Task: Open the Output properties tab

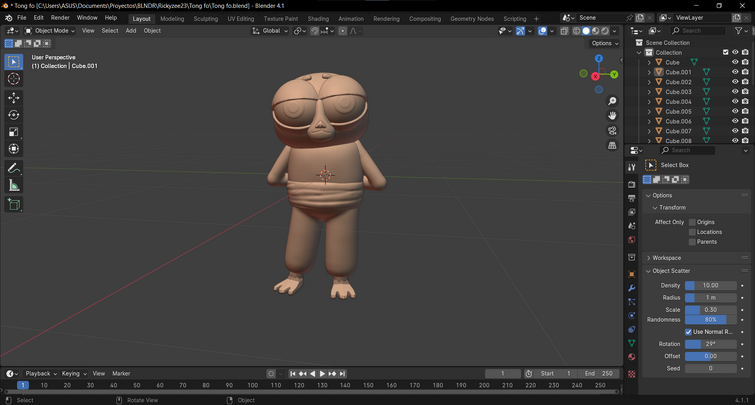Action: click(x=632, y=198)
